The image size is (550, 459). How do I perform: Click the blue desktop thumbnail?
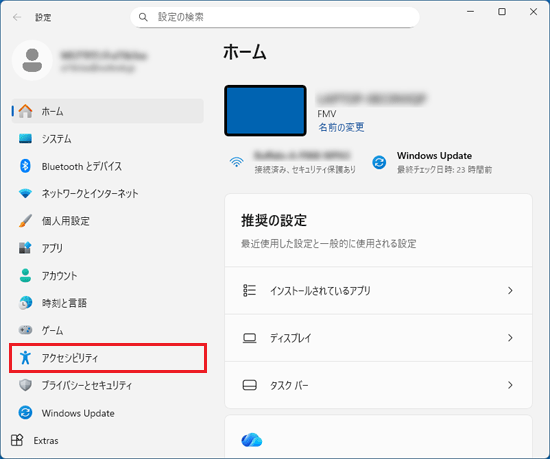click(x=265, y=110)
